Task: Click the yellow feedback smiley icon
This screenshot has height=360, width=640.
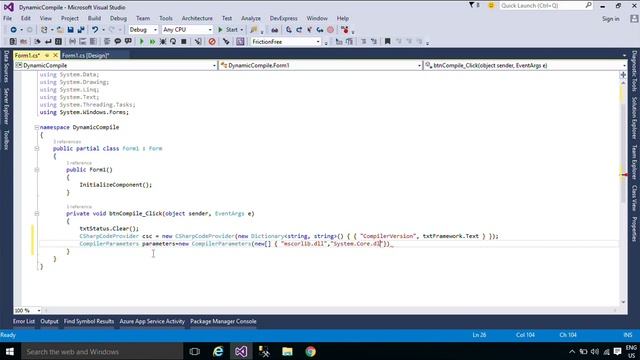Action: click(x=491, y=5)
